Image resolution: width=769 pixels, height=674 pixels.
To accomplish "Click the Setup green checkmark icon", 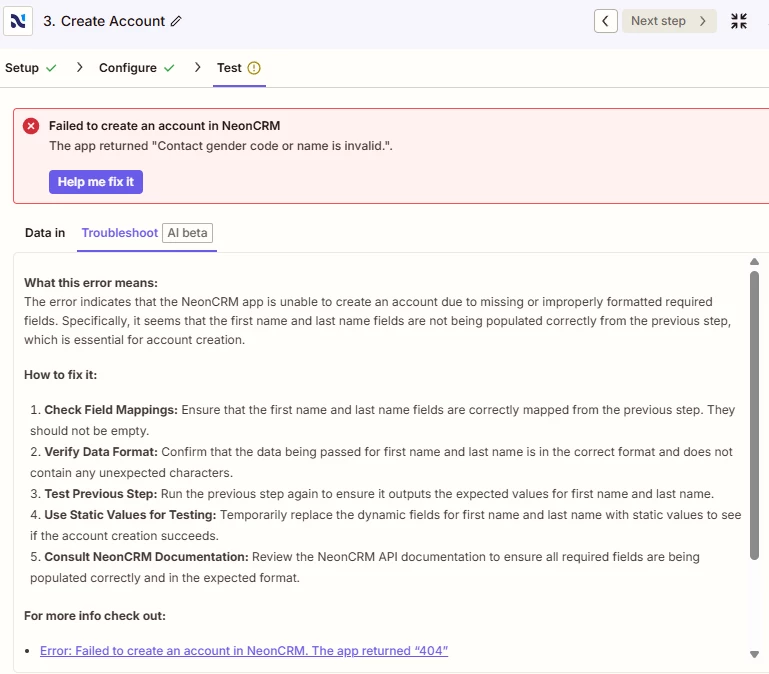I will point(51,68).
